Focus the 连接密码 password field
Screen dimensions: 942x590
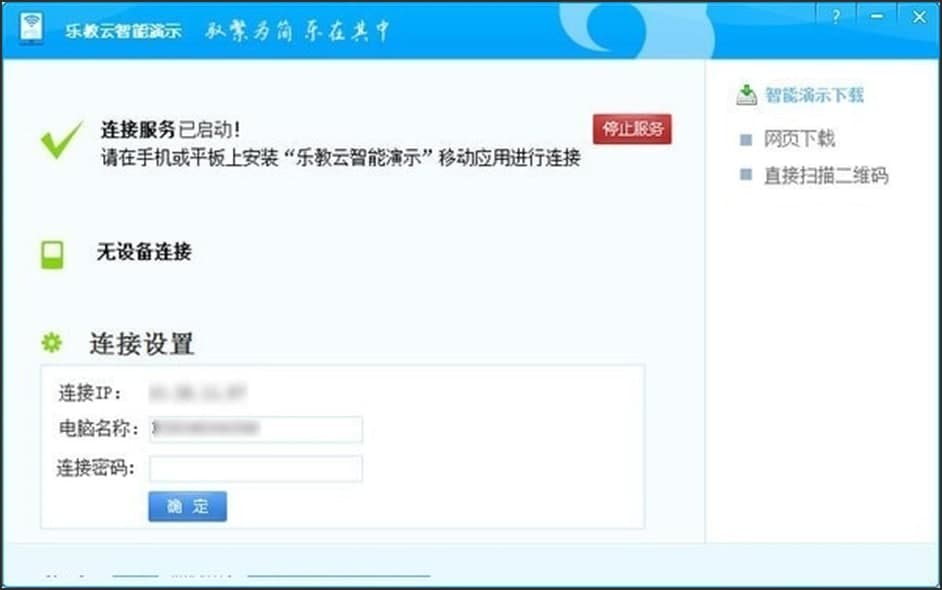pyautogui.click(x=256, y=469)
